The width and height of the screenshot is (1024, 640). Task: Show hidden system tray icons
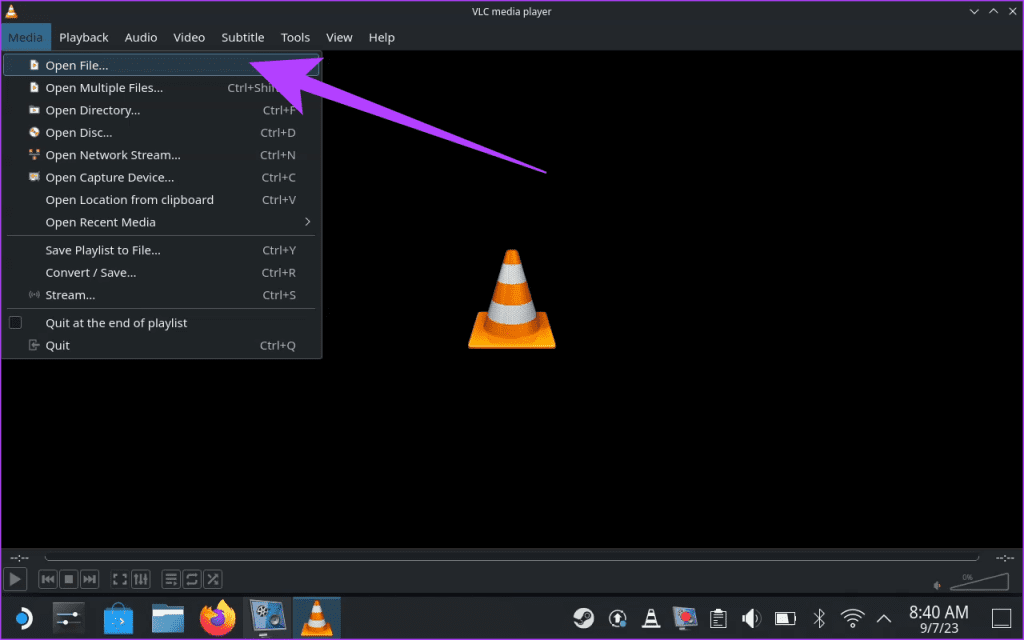coord(884,618)
